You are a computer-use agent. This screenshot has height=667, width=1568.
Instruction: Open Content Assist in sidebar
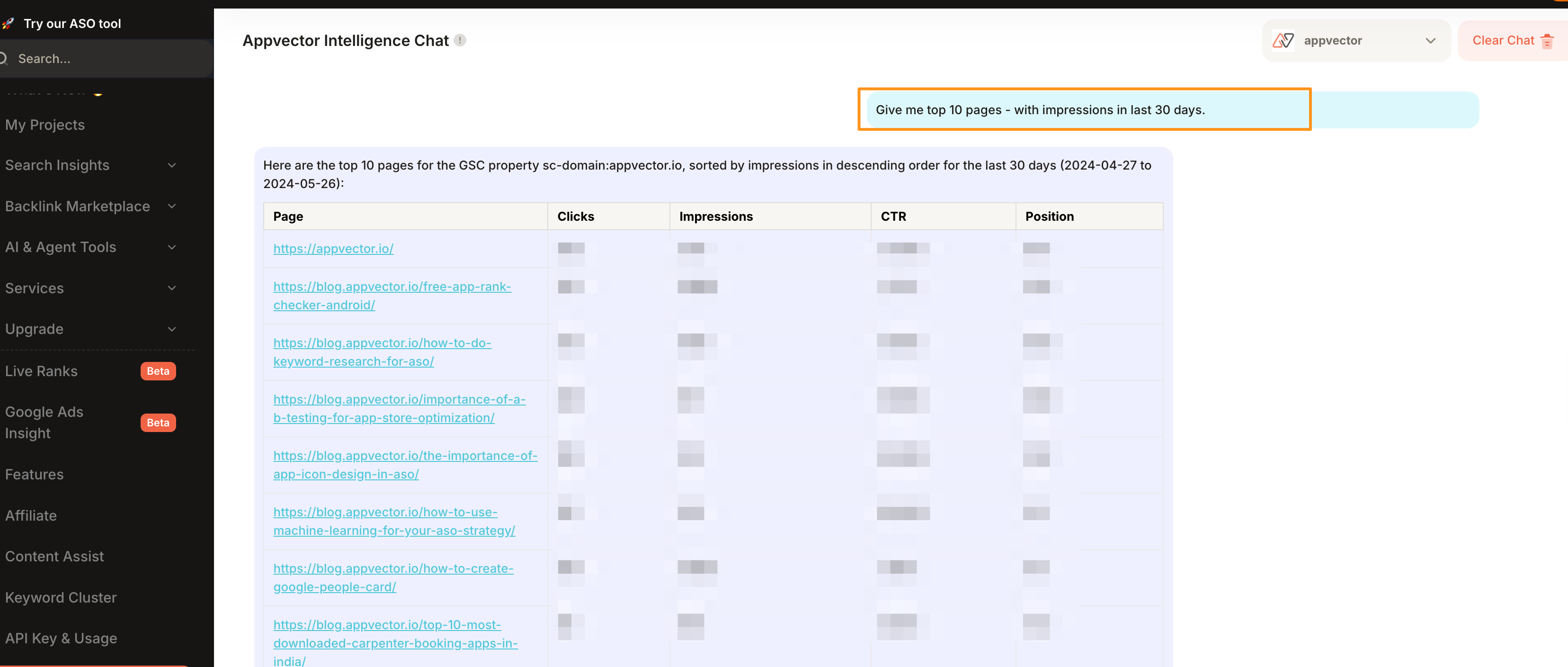coord(54,556)
